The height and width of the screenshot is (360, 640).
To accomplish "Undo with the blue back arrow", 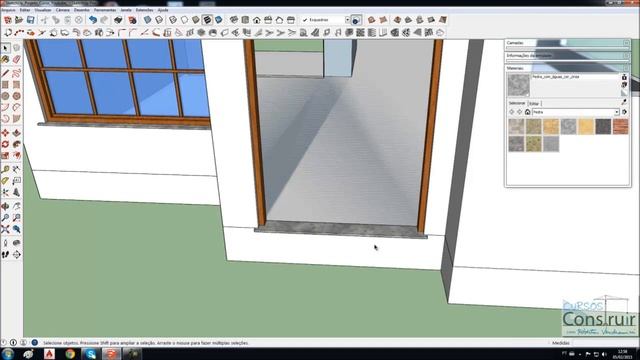I will (93, 20).
